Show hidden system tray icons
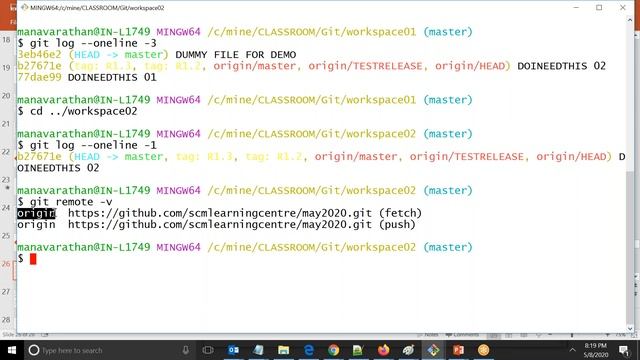This screenshot has width=640, height=360. tap(572, 350)
